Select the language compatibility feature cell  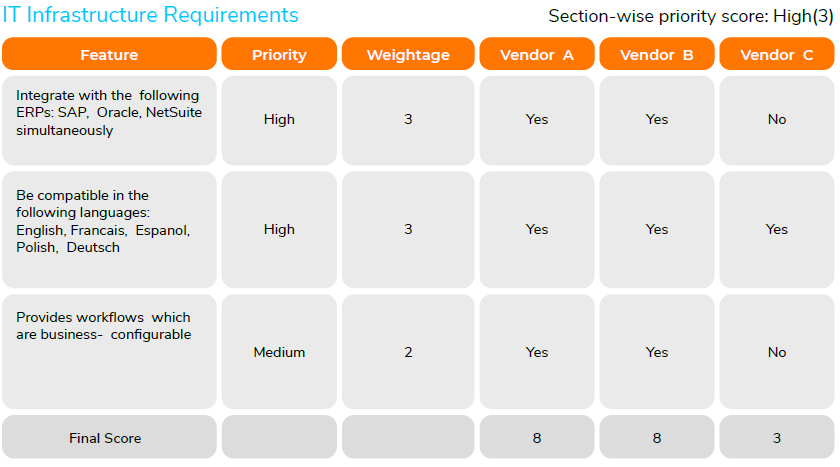[109, 229]
